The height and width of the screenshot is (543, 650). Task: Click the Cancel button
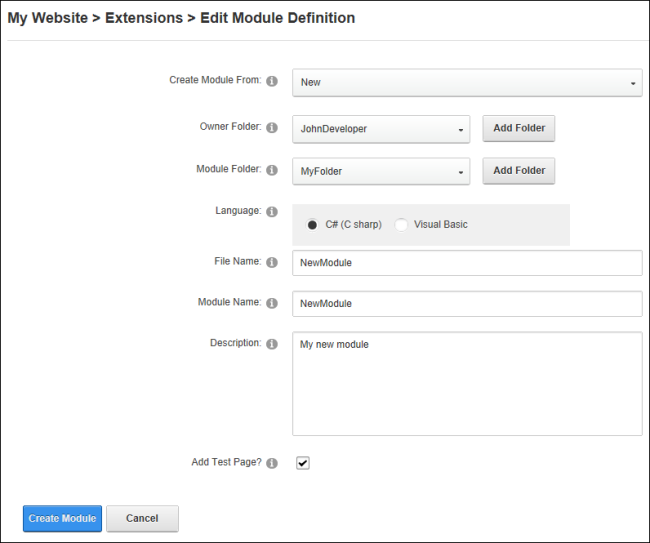tap(142, 518)
